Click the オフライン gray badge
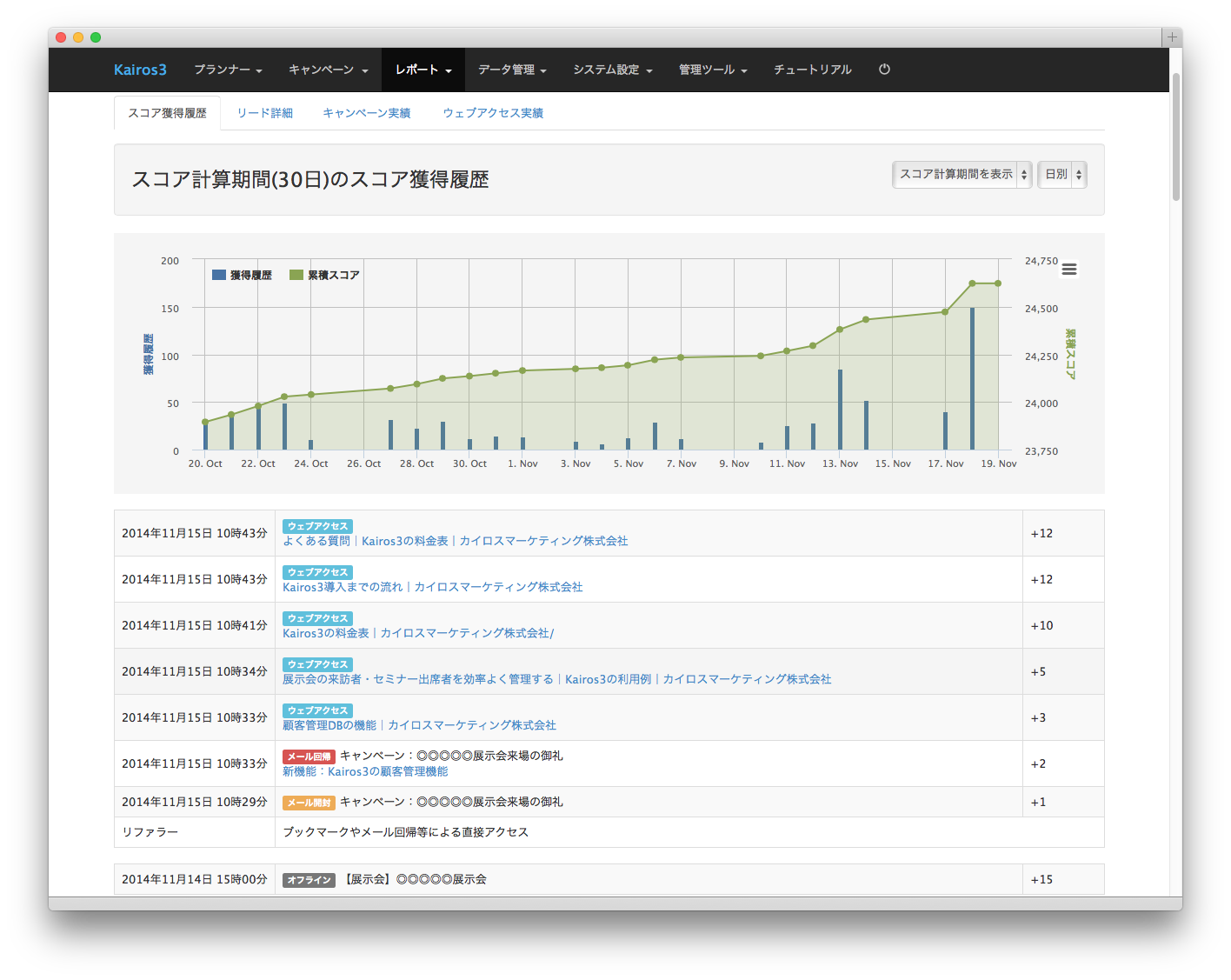The width and height of the screenshot is (1231, 980). click(309, 880)
